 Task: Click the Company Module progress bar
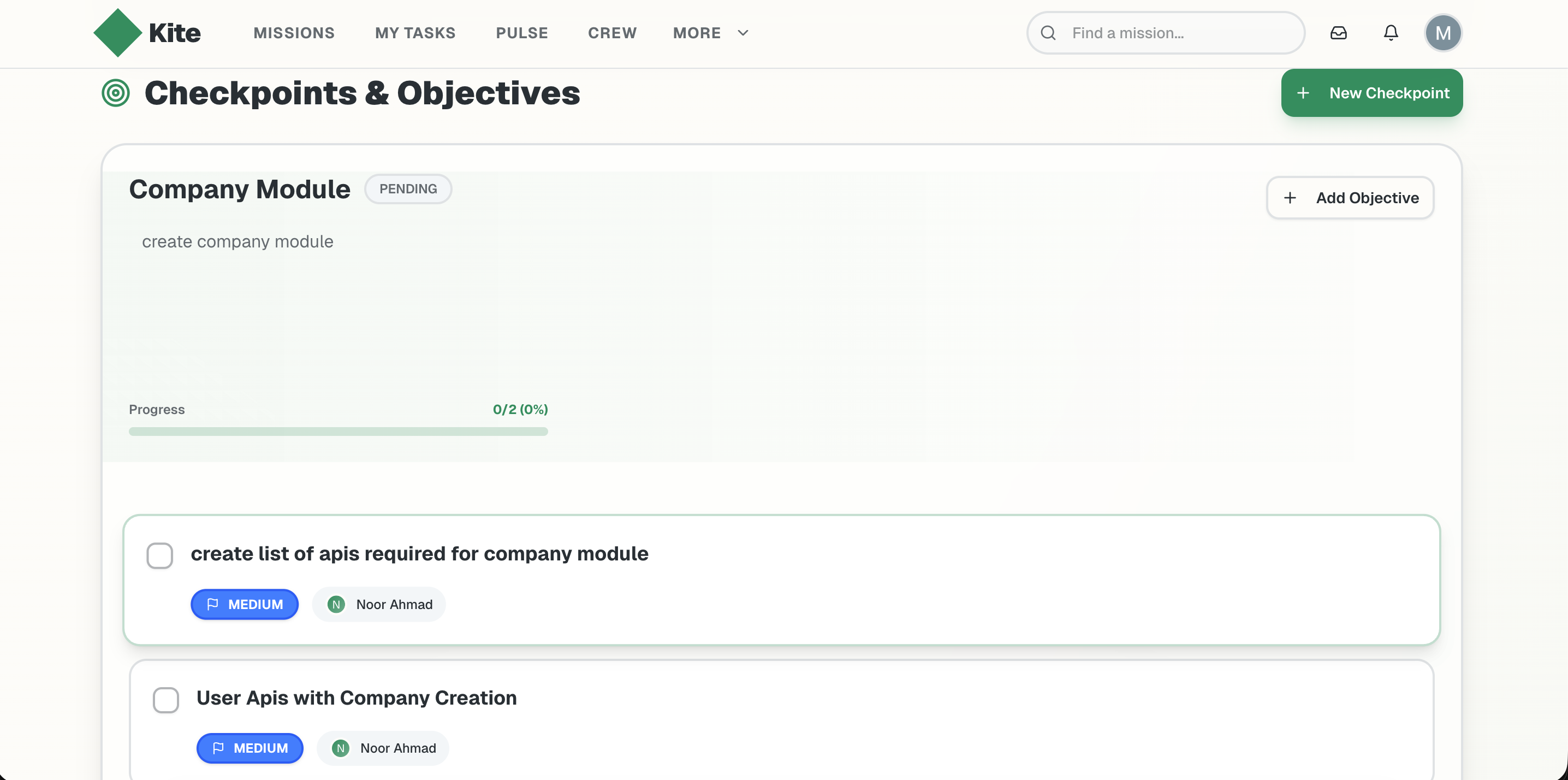pos(338,431)
